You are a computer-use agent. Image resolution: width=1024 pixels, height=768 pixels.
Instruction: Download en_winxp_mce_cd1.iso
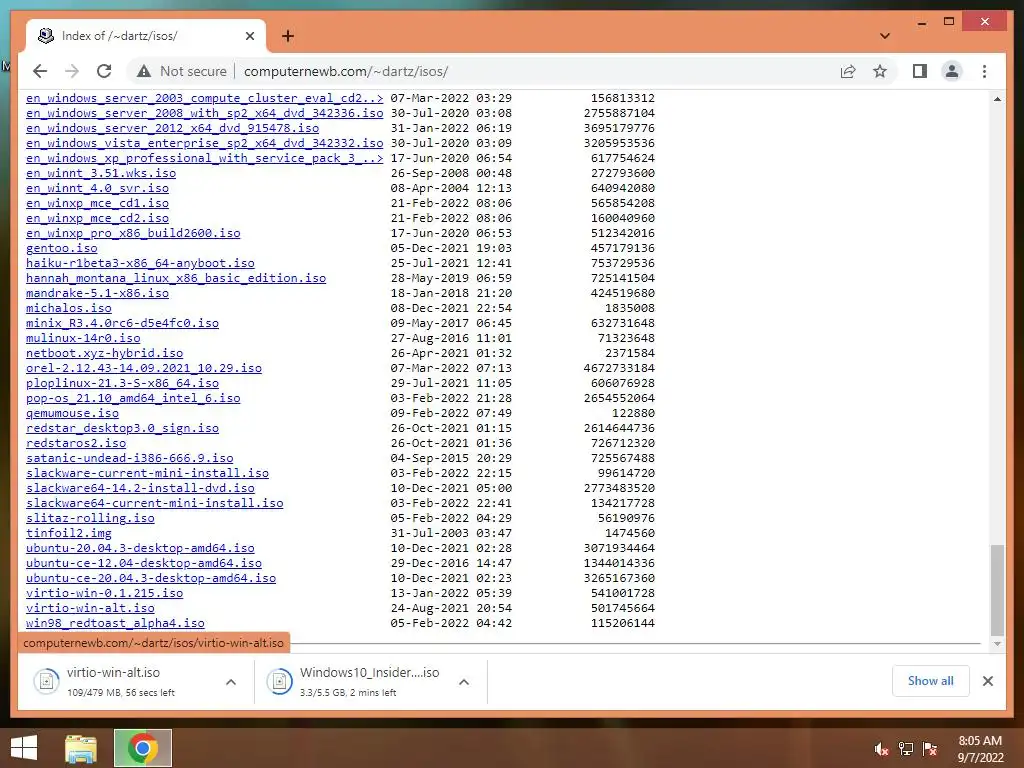pyautogui.click(x=97, y=203)
